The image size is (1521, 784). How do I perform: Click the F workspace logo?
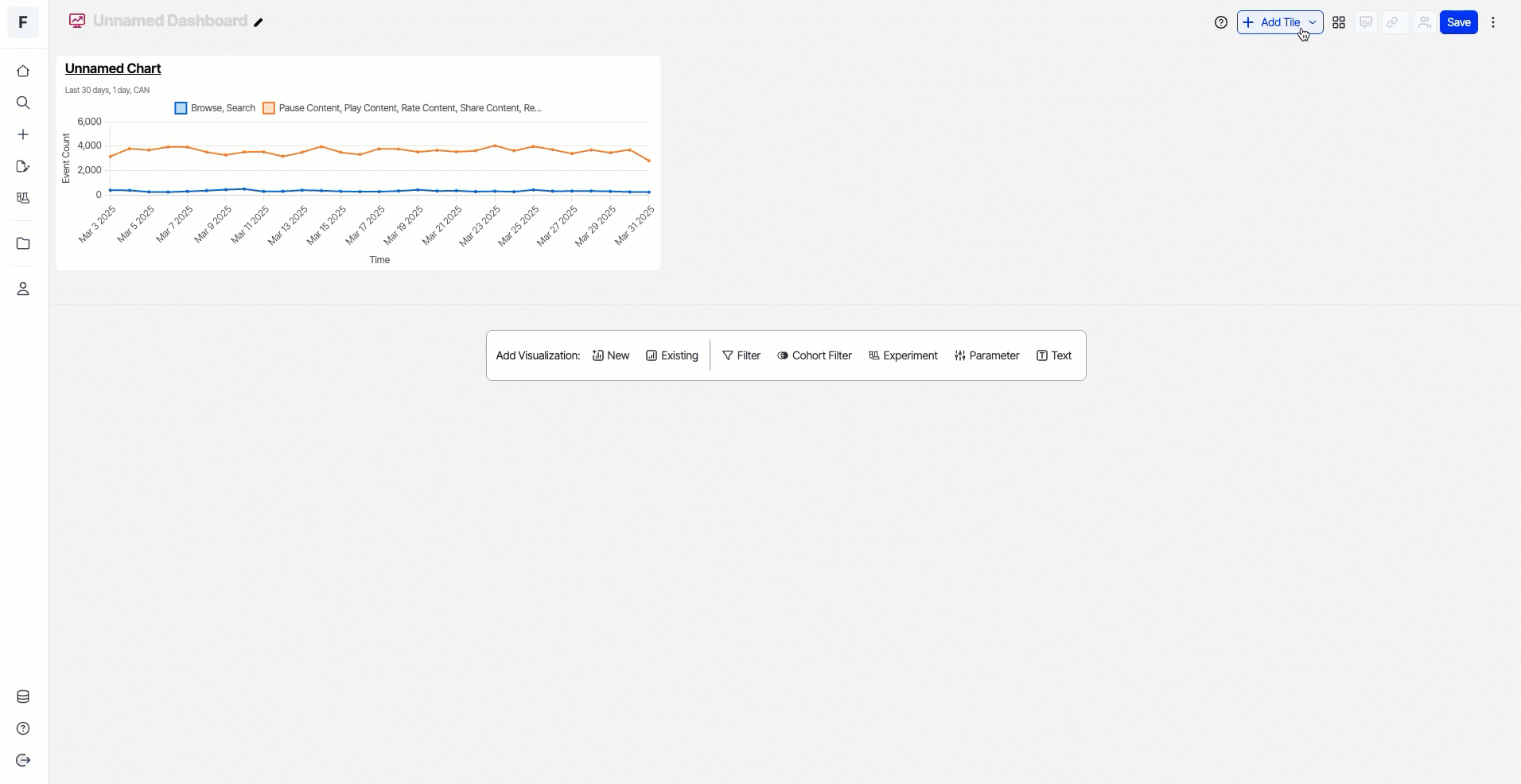point(23,22)
